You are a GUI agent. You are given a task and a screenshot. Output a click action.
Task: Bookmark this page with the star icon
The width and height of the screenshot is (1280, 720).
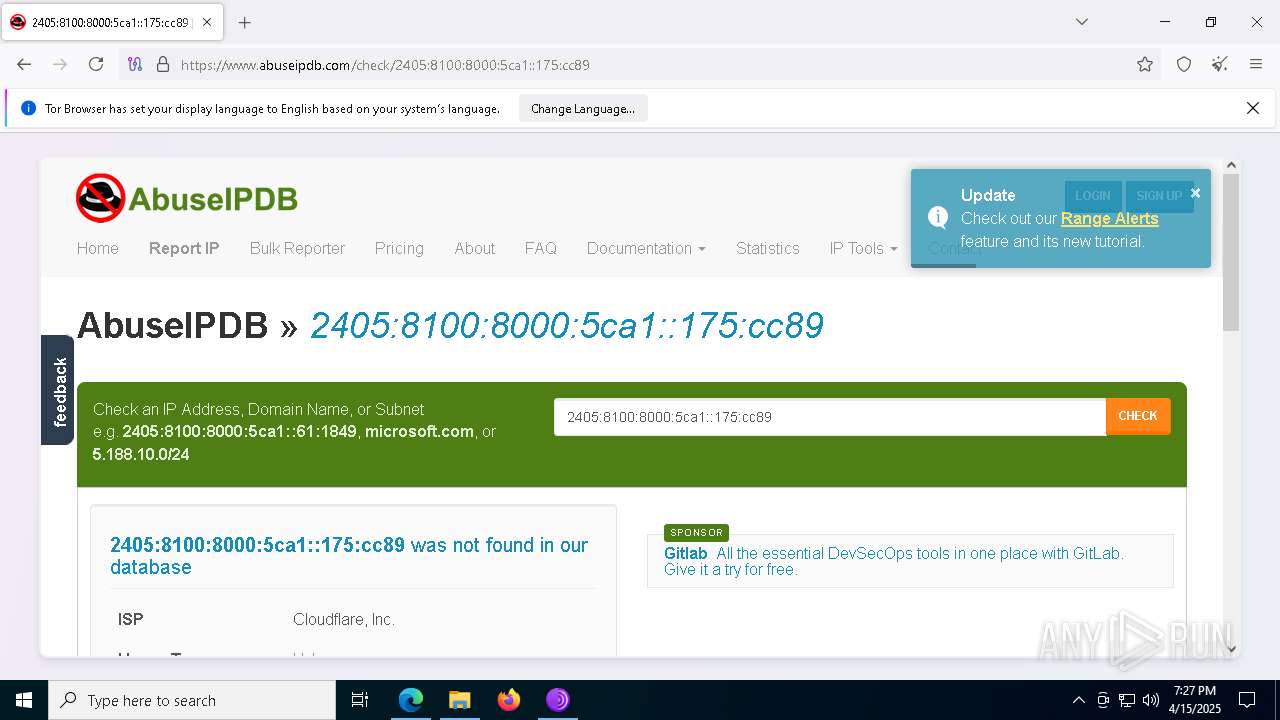1145,64
